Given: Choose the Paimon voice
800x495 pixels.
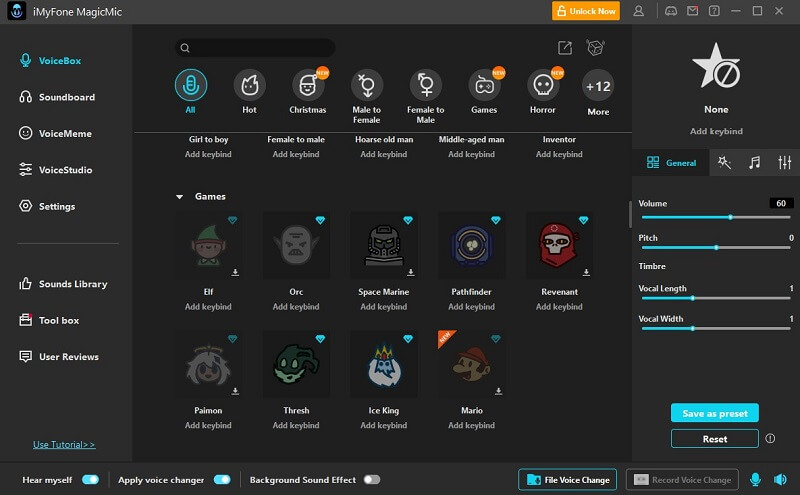Looking at the screenshot, I should click(208, 364).
